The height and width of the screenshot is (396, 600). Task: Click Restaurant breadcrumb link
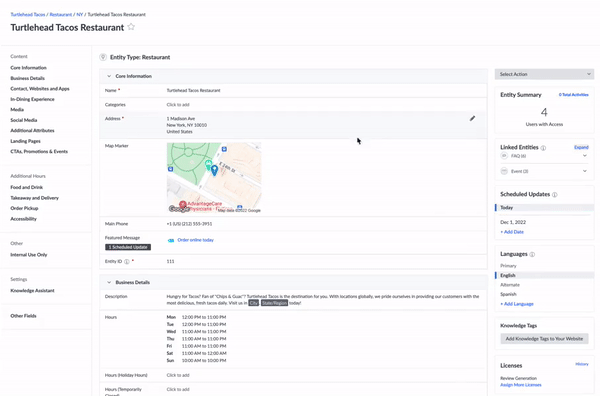click(x=60, y=15)
